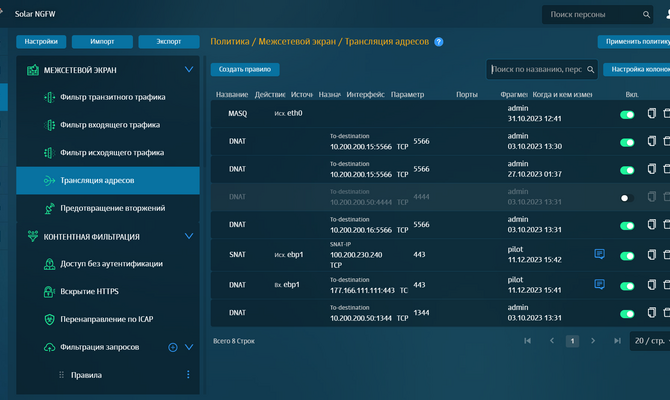Click the help question mark icon
Screen dimensions: 670x400
(x=439, y=42)
